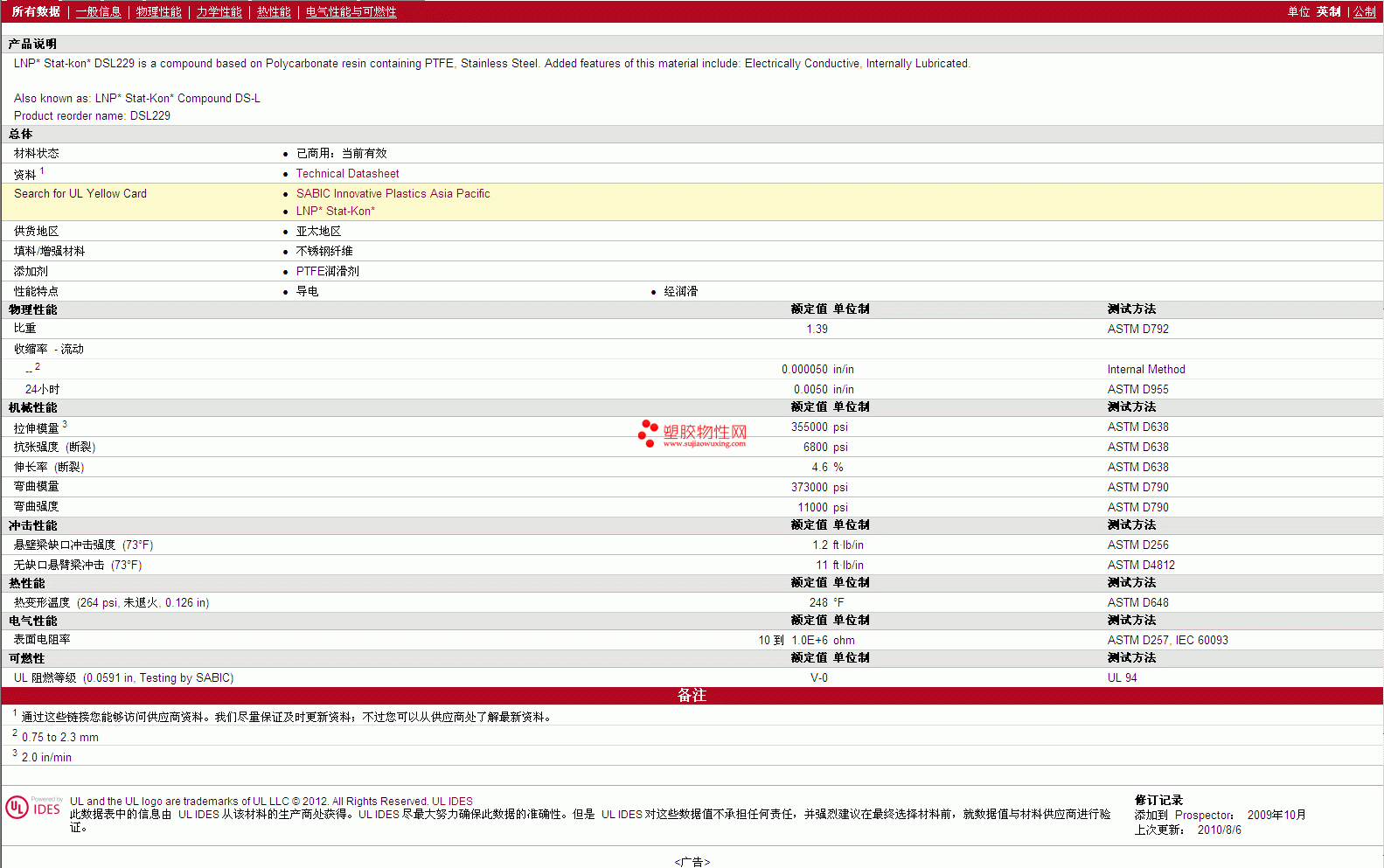Click the UL IDES logo
The height and width of the screenshot is (868, 1384).
pos(33,807)
